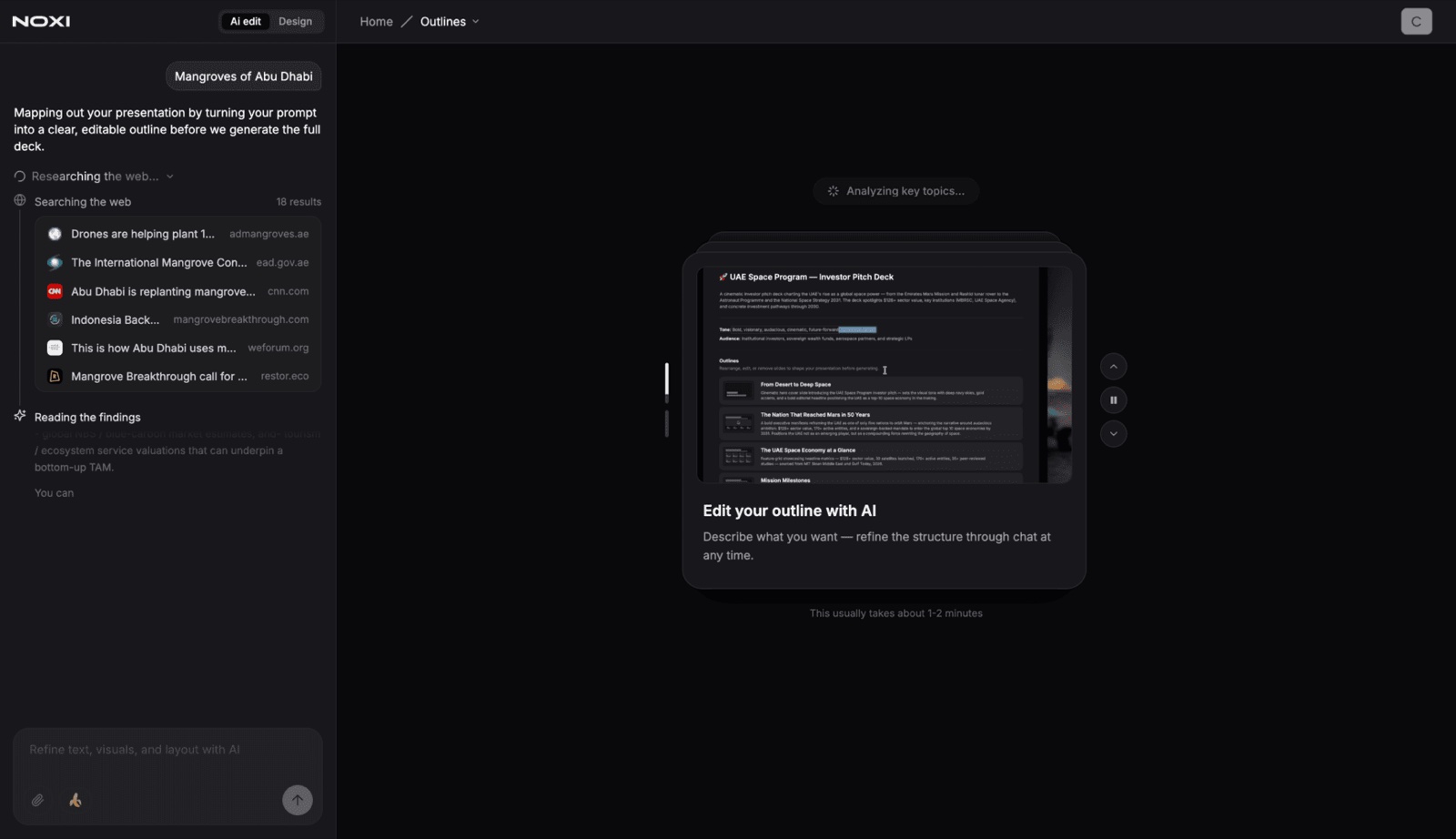Pause the tips carousel
Screen dimensions: 1456x839
1113,400
